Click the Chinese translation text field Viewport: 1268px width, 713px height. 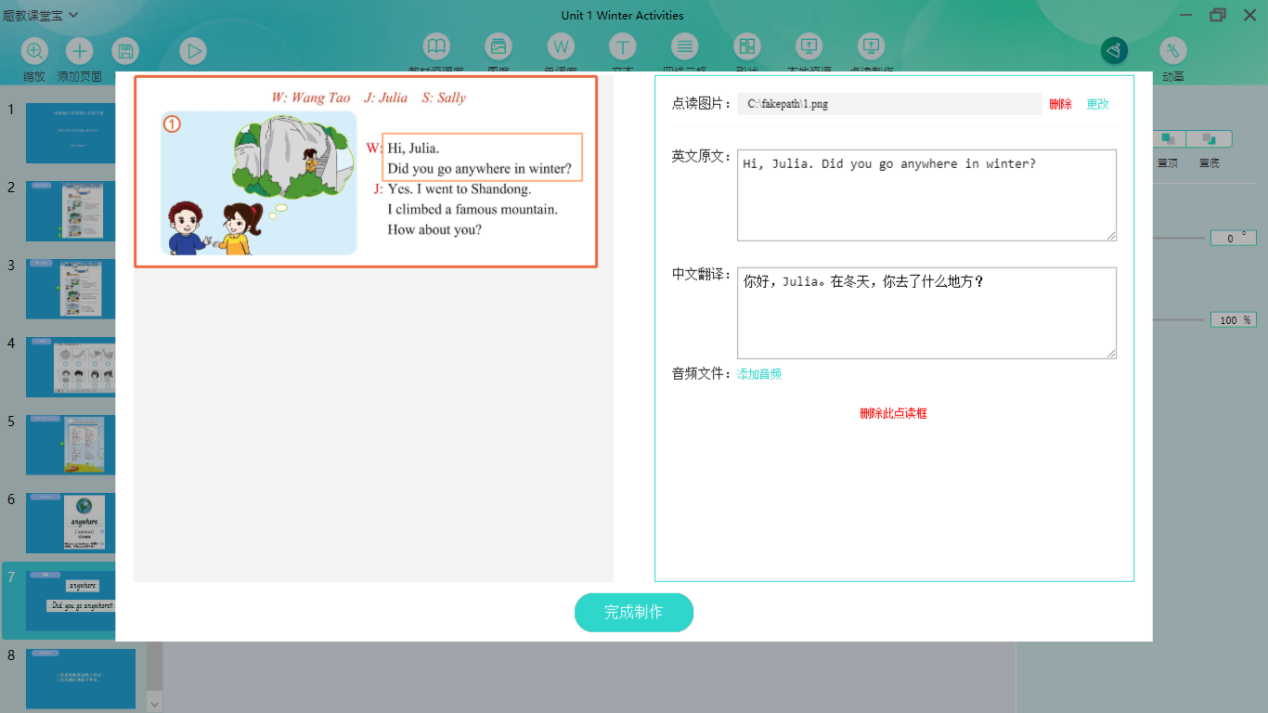click(926, 312)
